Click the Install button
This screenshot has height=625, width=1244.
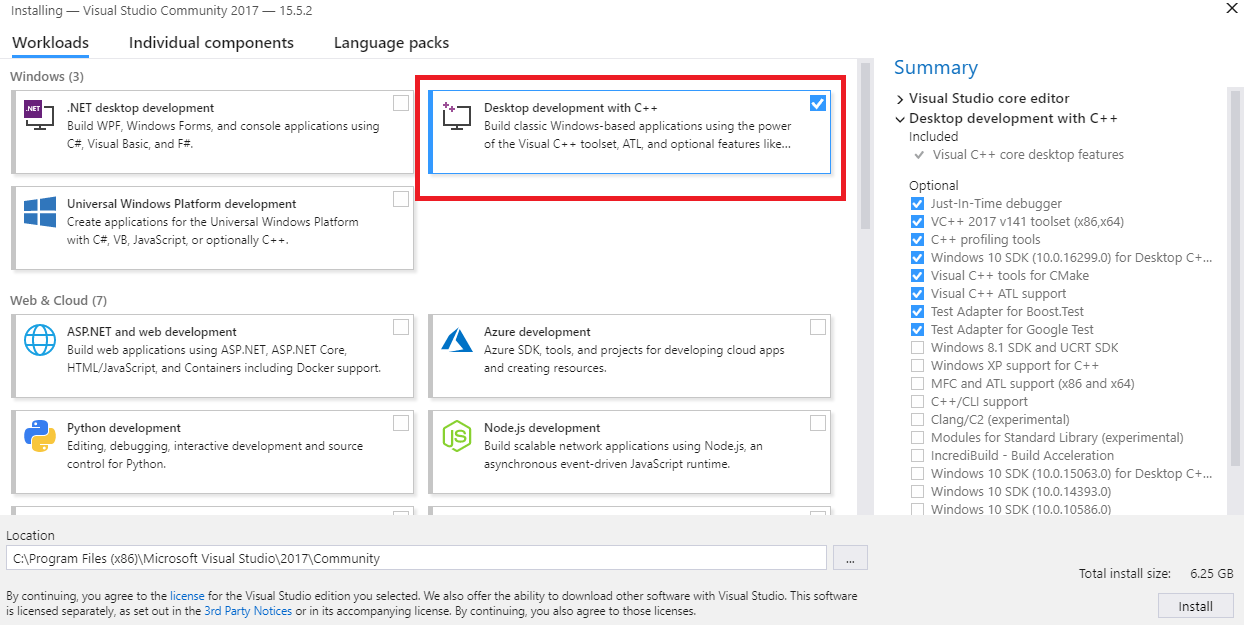pyautogui.click(x=1195, y=606)
